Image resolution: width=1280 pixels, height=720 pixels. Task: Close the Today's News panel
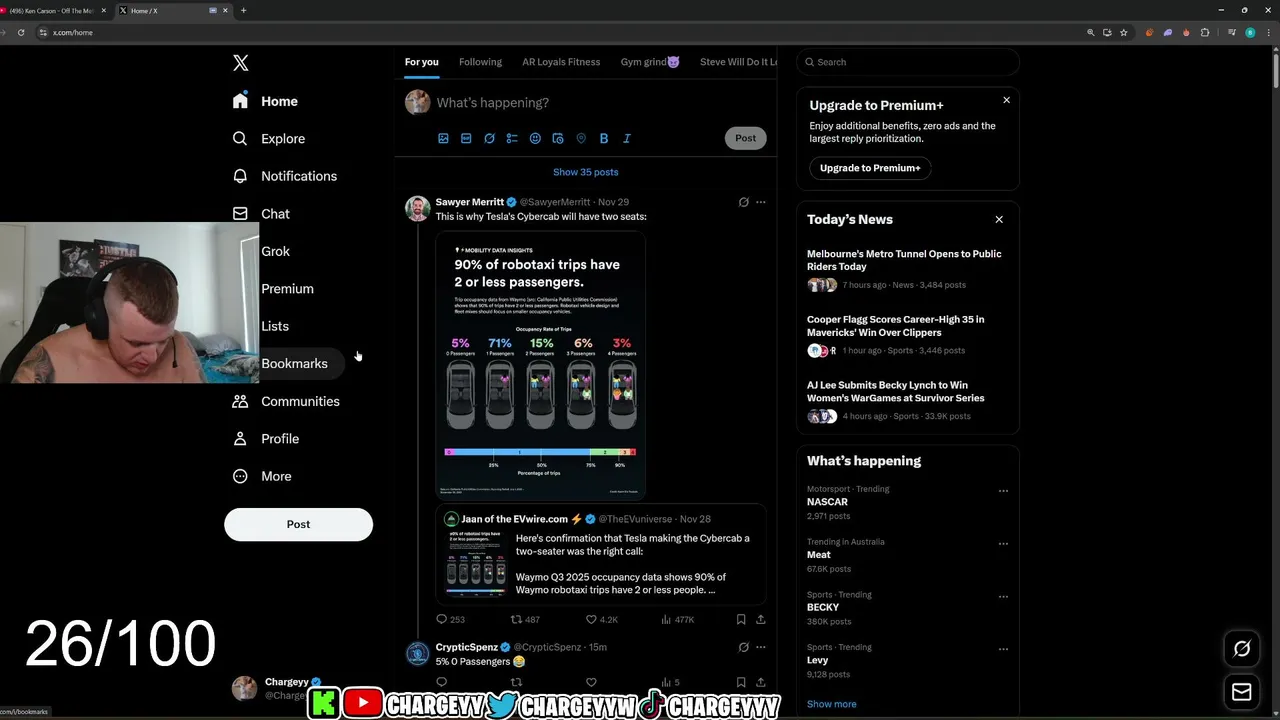tap(999, 220)
